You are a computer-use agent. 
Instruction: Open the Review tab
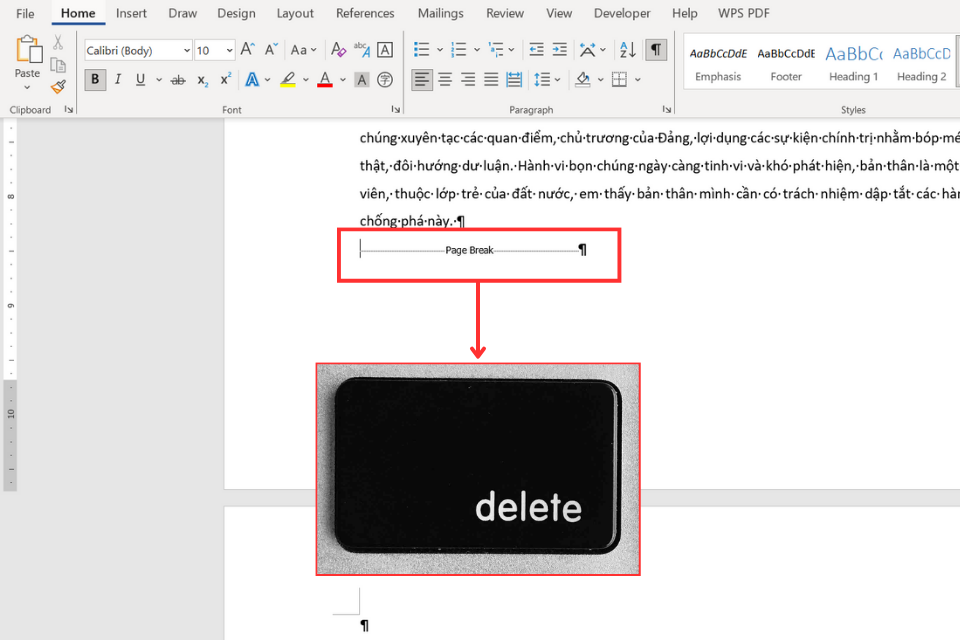(505, 13)
